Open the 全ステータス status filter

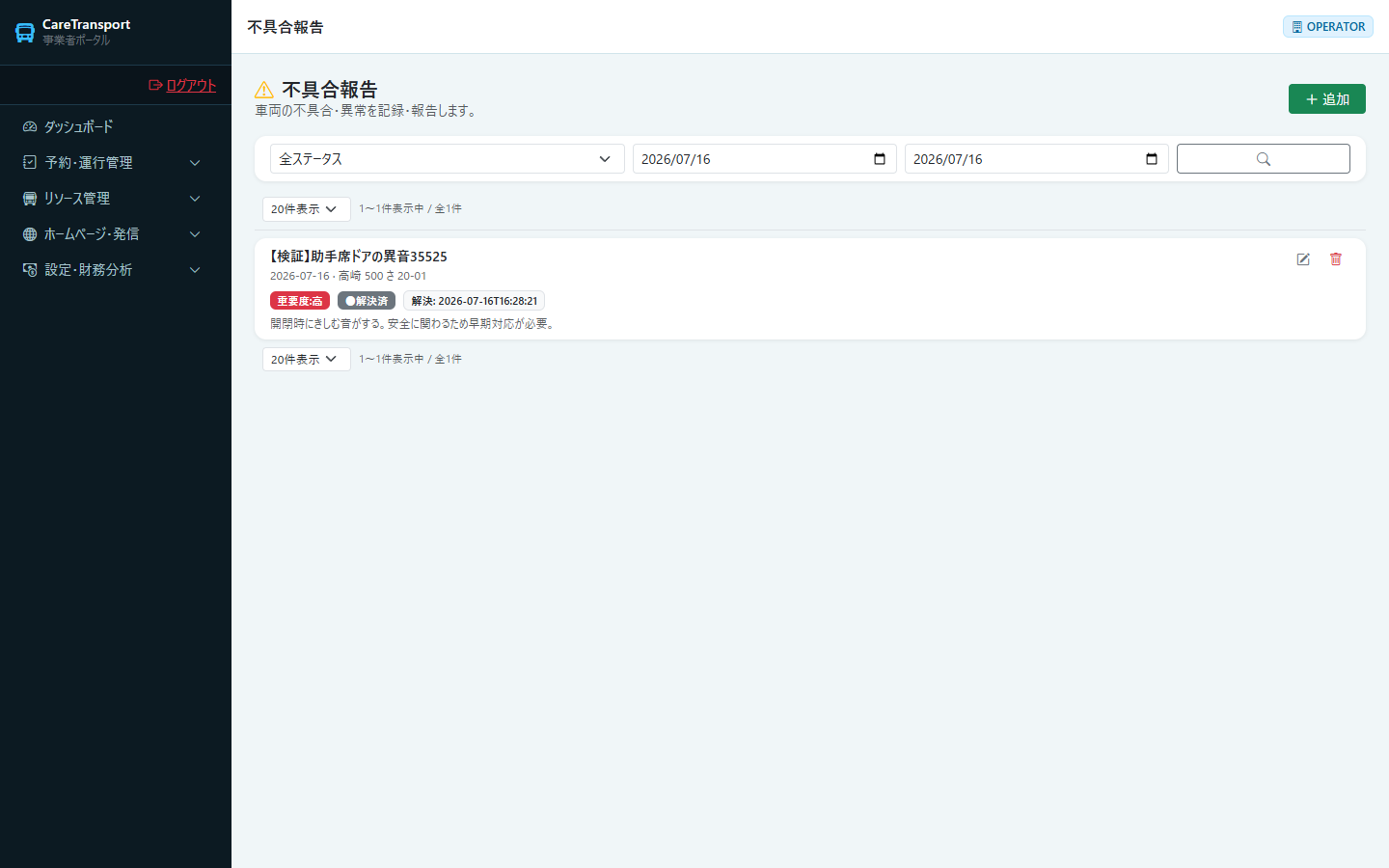[448, 159]
